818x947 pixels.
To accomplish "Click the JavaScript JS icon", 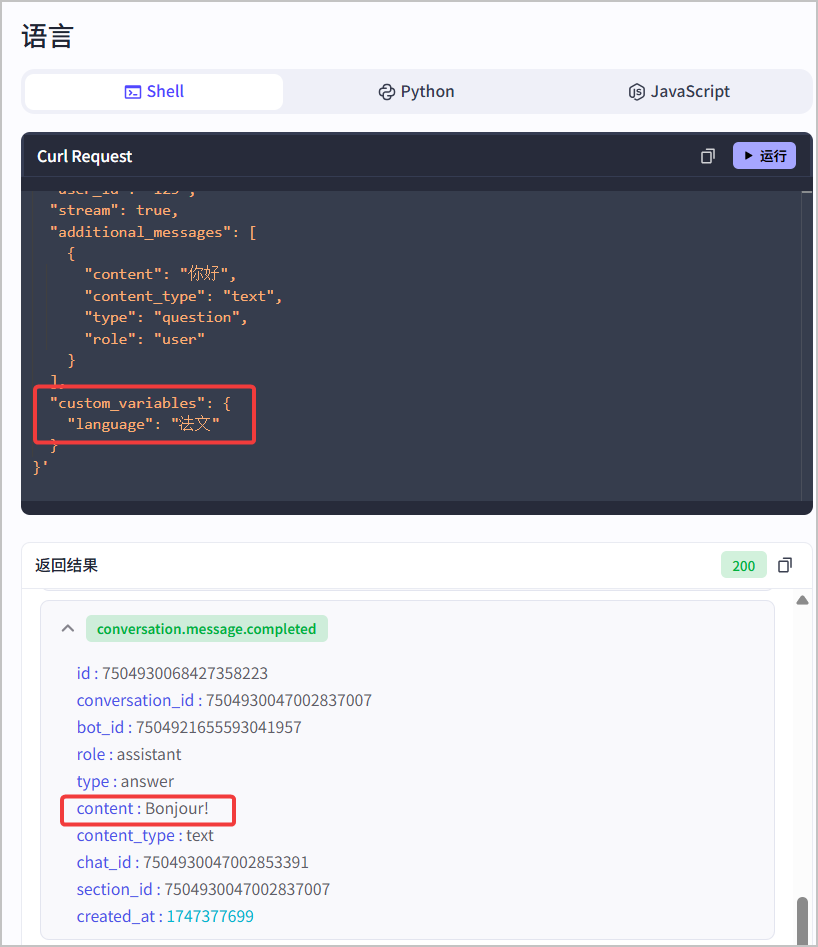I will 636,92.
